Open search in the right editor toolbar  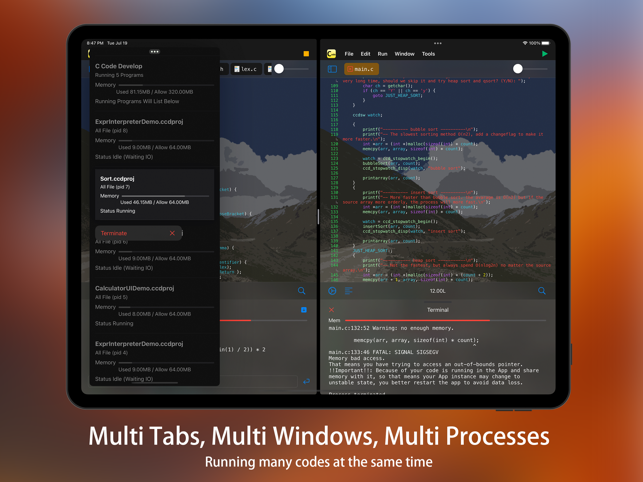tap(542, 291)
